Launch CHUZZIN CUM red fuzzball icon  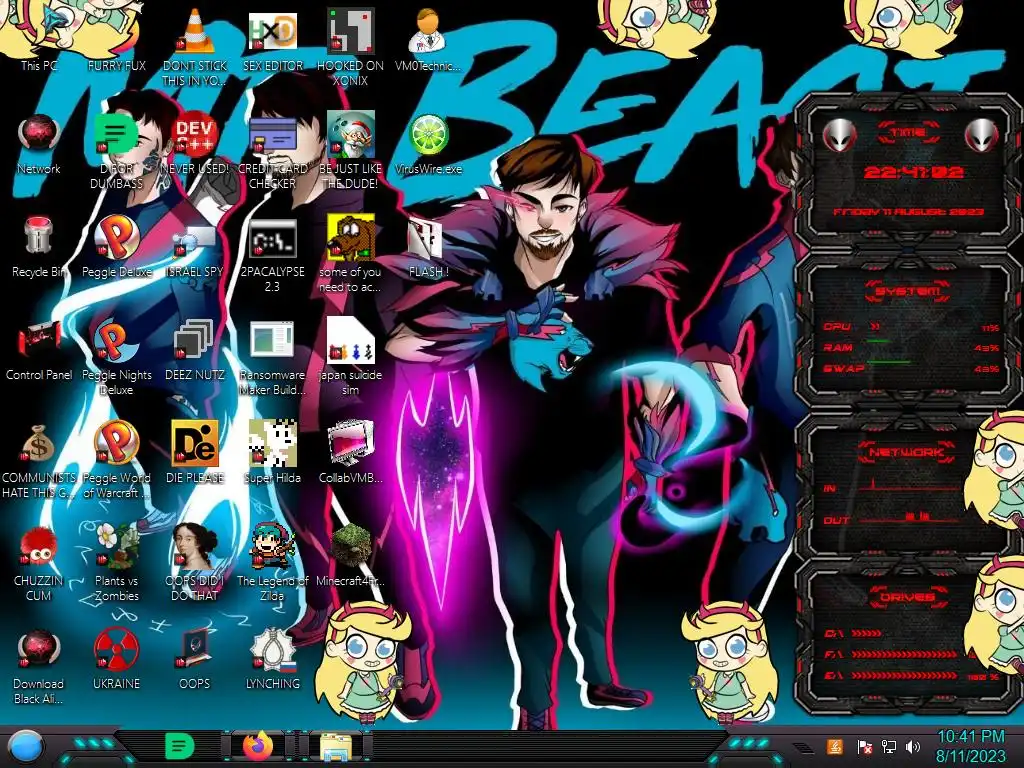pyautogui.click(x=39, y=563)
